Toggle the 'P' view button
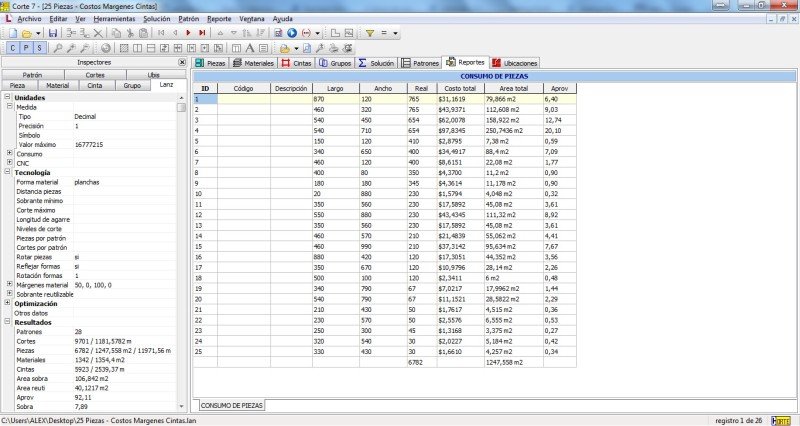 pyautogui.click(x=26, y=48)
